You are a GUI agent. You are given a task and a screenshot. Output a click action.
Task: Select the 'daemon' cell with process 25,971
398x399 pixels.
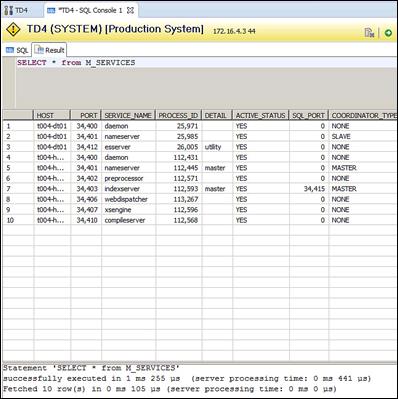128,126
